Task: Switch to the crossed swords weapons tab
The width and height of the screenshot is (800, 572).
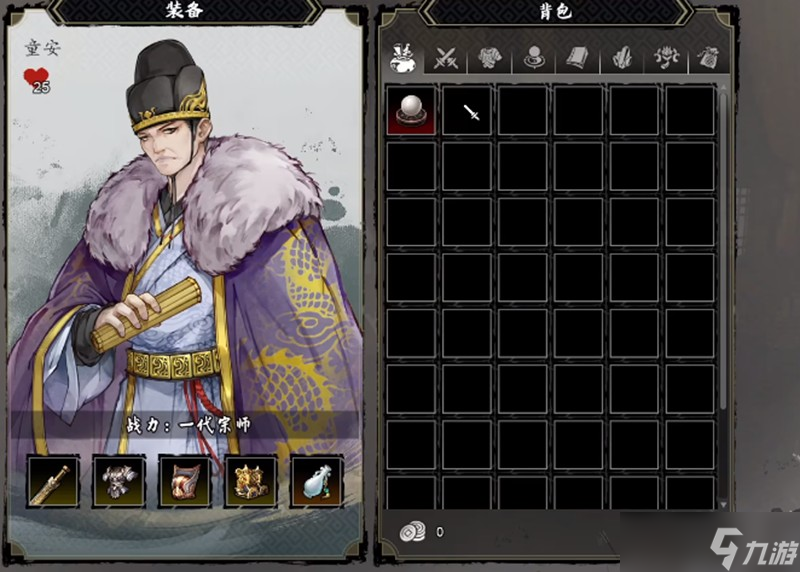Action: [x=446, y=59]
